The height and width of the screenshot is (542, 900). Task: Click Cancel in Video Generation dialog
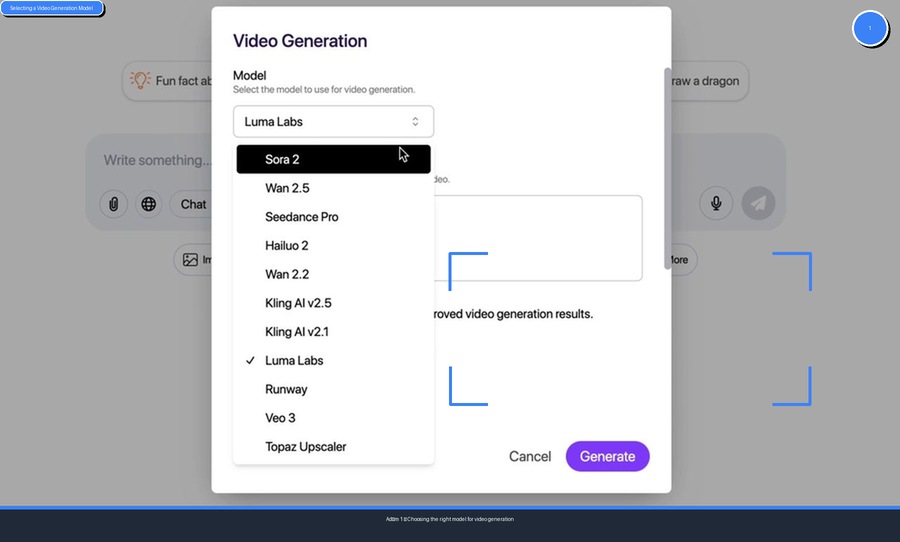[x=530, y=457]
